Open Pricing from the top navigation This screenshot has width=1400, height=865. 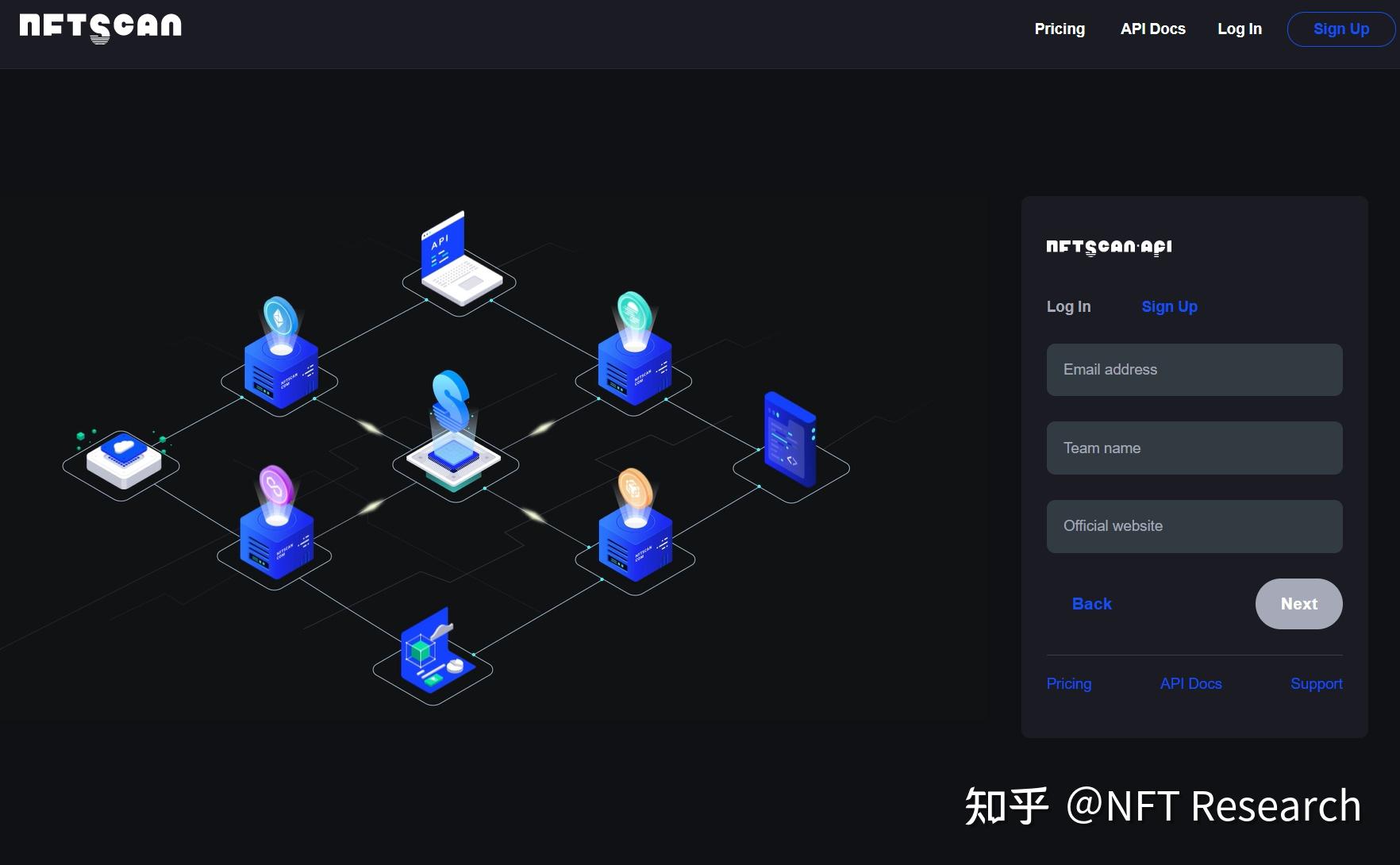click(x=1060, y=29)
